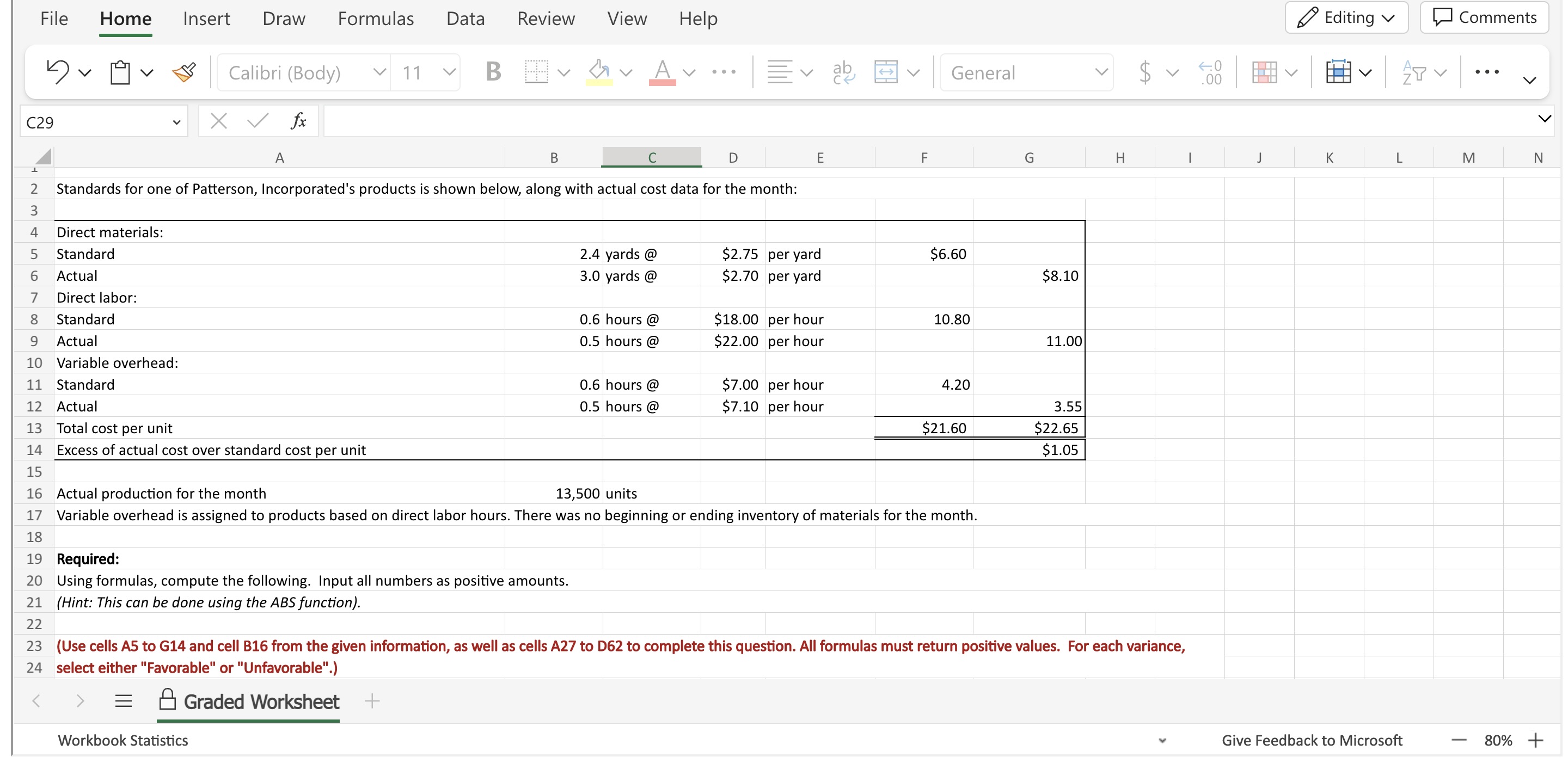Open the Editing mode button
This screenshot has width=1568, height=775.
point(1346,17)
